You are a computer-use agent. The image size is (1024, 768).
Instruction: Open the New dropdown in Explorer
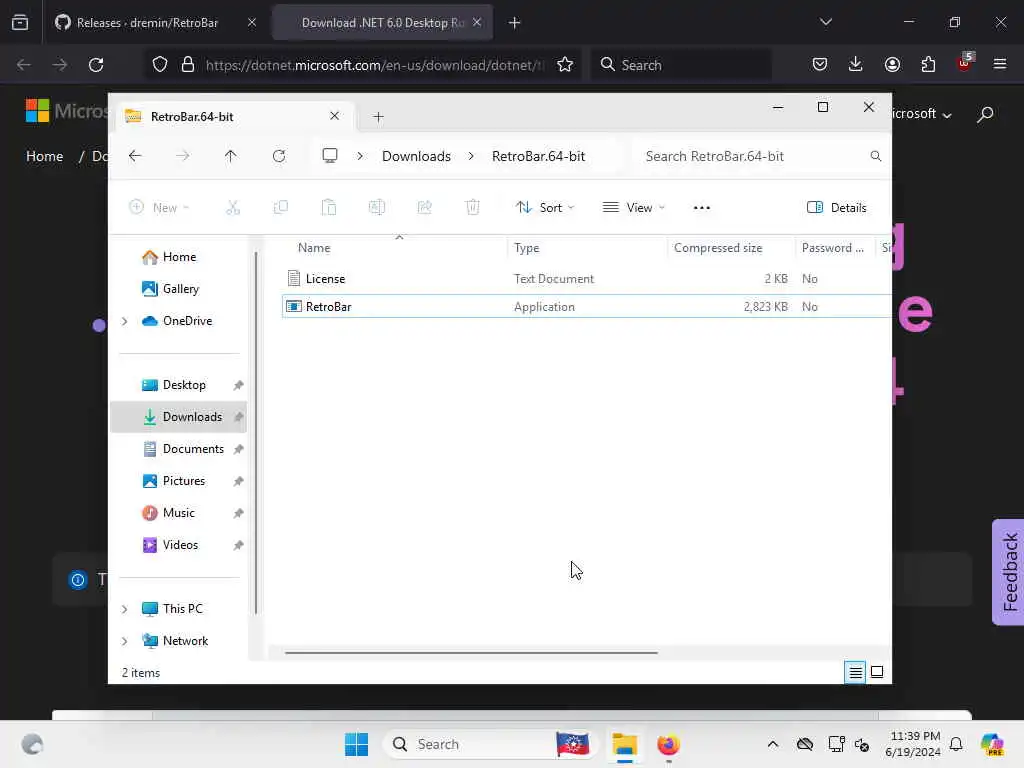coord(159,208)
